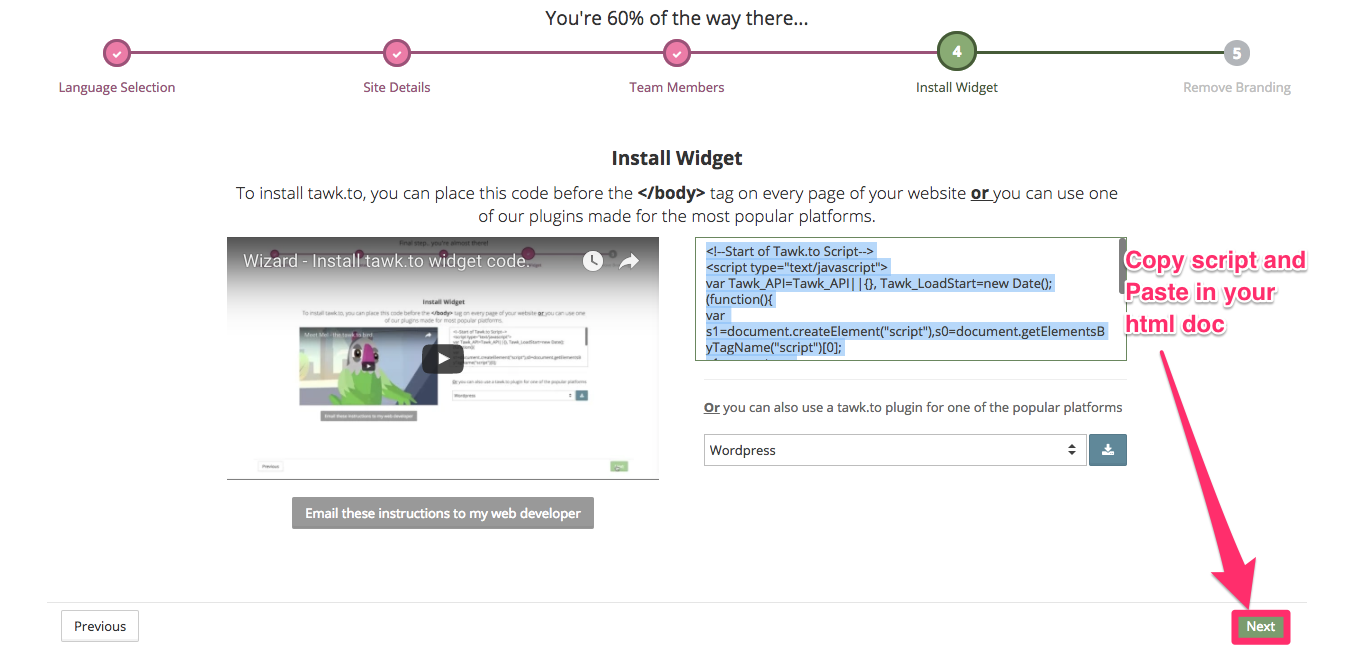Click the 'var Tawk_API=Tawk_API||{}' code line
Viewport: 1354px width, 672px height.
[x=879, y=283]
